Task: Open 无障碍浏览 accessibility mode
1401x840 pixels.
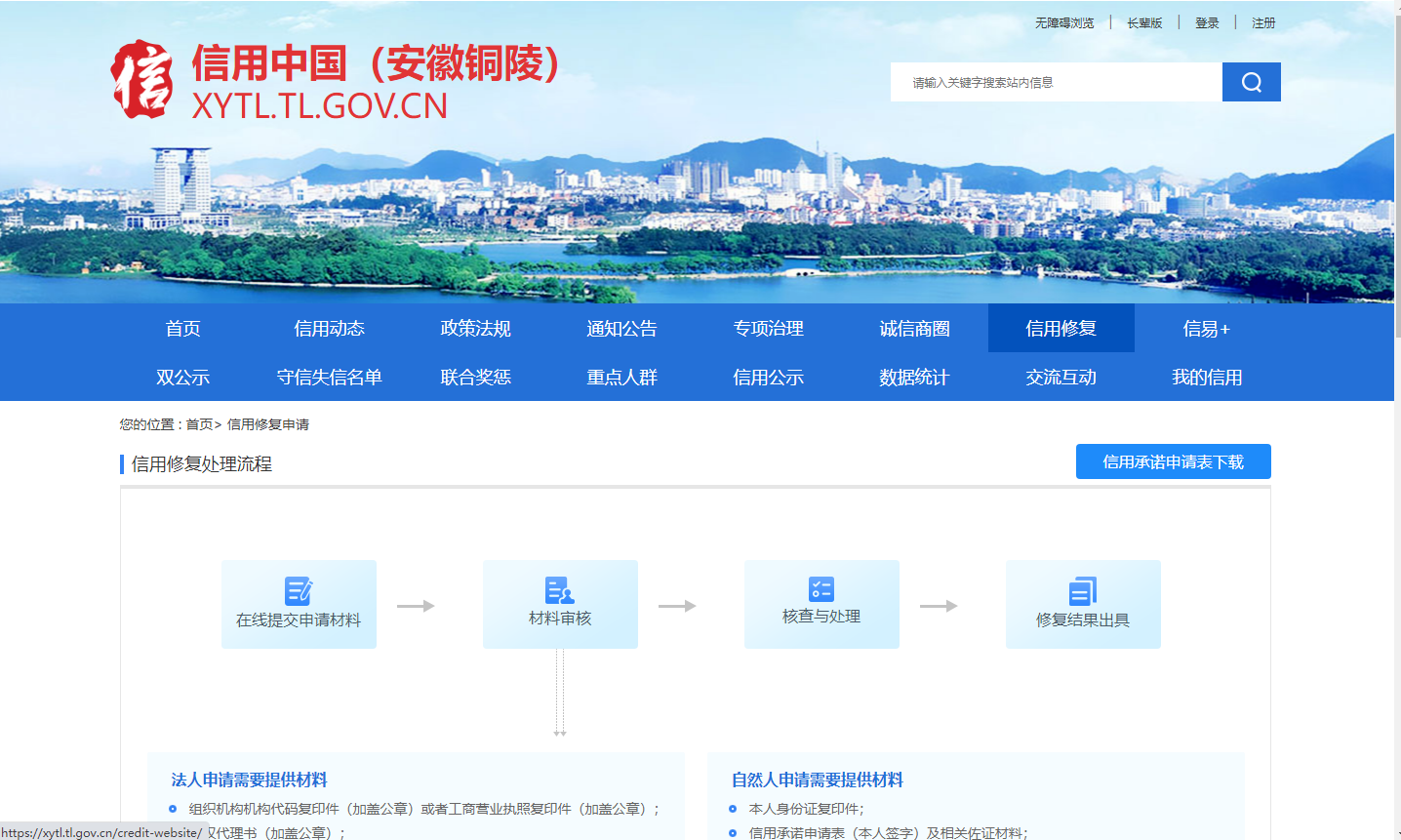Action: pos(1064,22)
